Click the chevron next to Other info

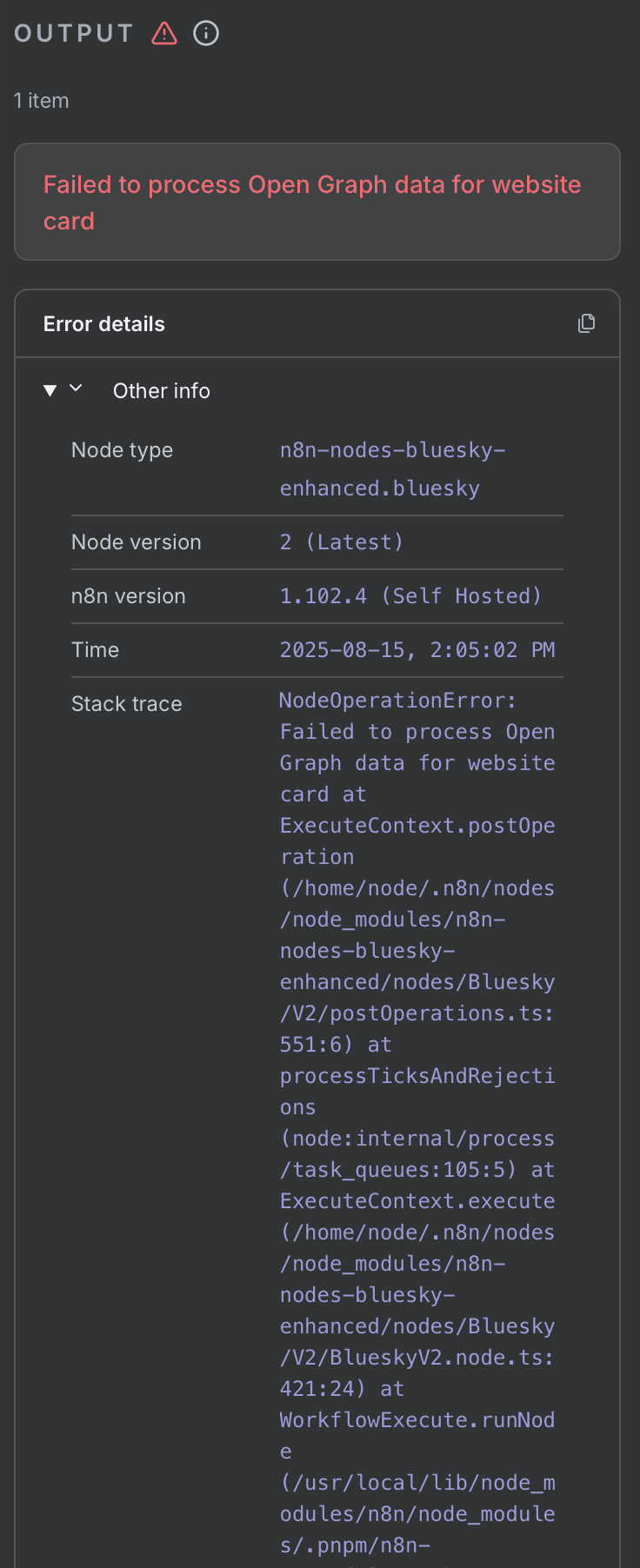(x=76, y=389)
